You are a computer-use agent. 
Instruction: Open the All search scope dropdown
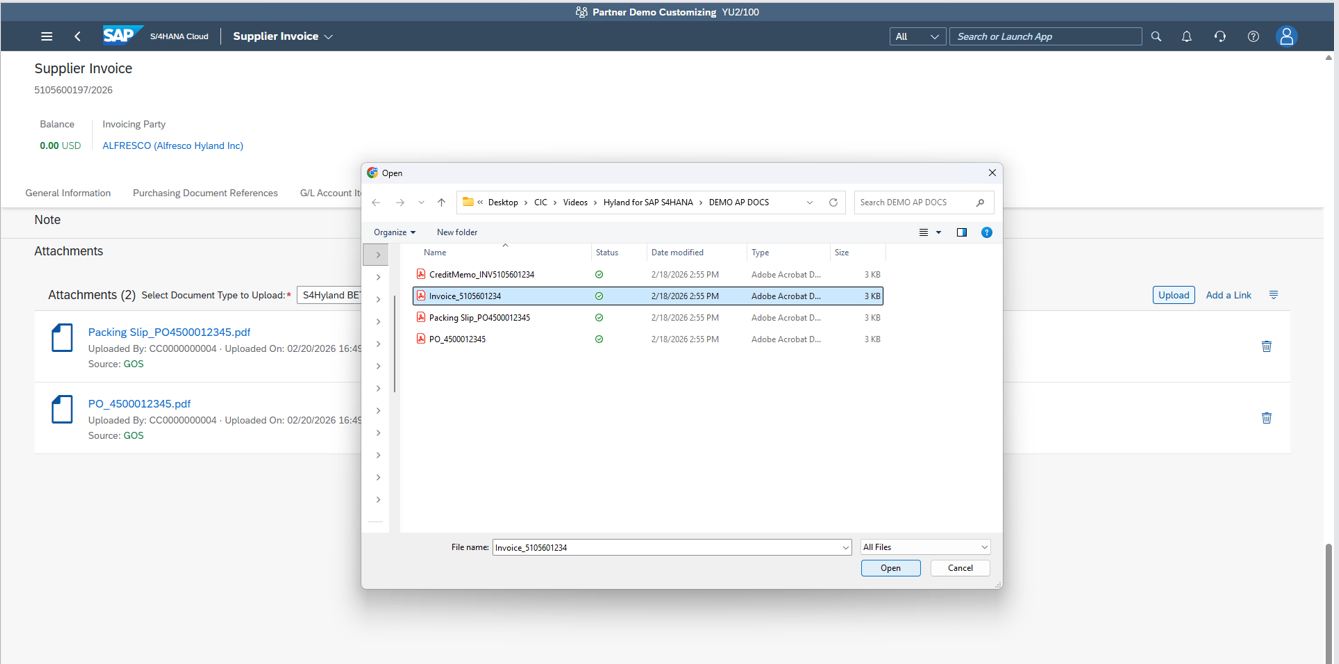pos(917,36)
